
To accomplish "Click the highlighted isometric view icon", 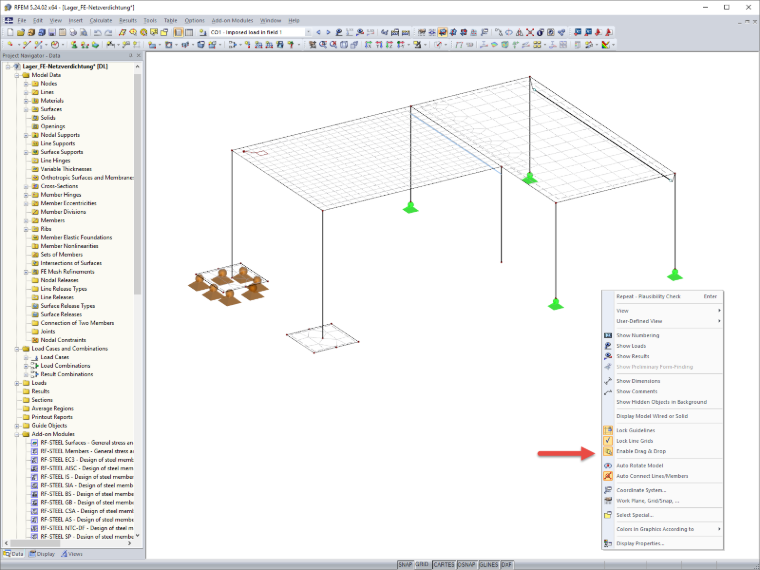I will (443, 32).
